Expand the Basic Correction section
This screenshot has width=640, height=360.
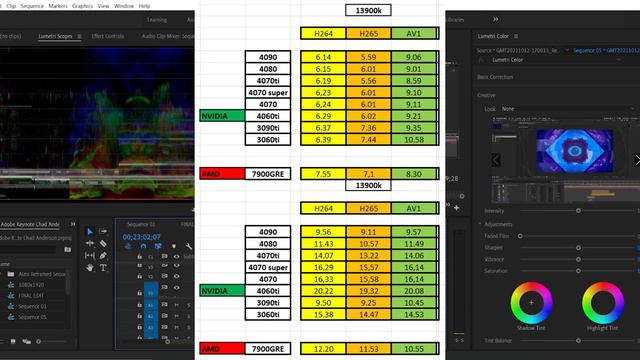pos(495,77)
